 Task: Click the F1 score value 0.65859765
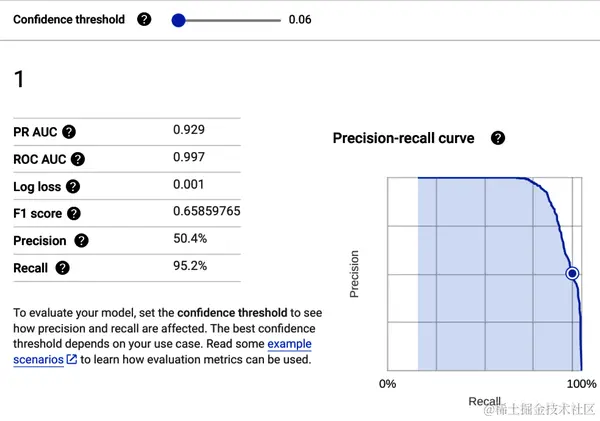click(x=206, y=211)
